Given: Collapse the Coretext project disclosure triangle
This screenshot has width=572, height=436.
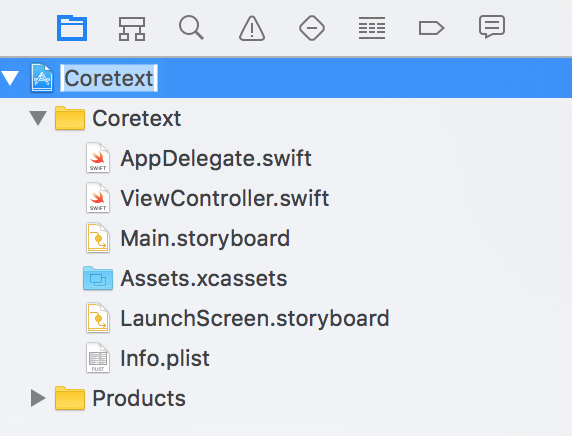Looking at the screenshot, I should pos(10,78).
